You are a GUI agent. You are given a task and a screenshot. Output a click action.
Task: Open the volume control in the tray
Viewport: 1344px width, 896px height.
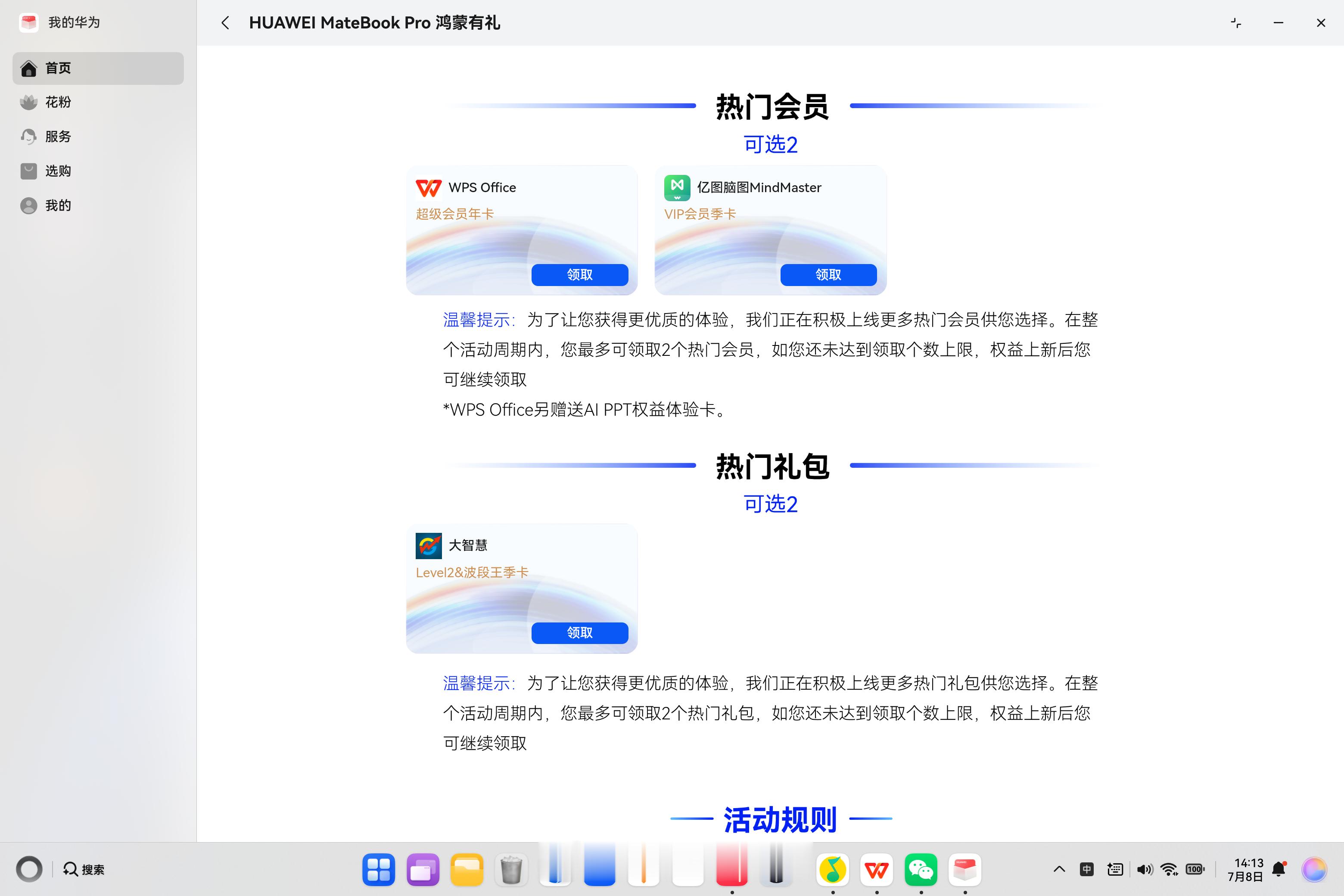pos(1145,869)
